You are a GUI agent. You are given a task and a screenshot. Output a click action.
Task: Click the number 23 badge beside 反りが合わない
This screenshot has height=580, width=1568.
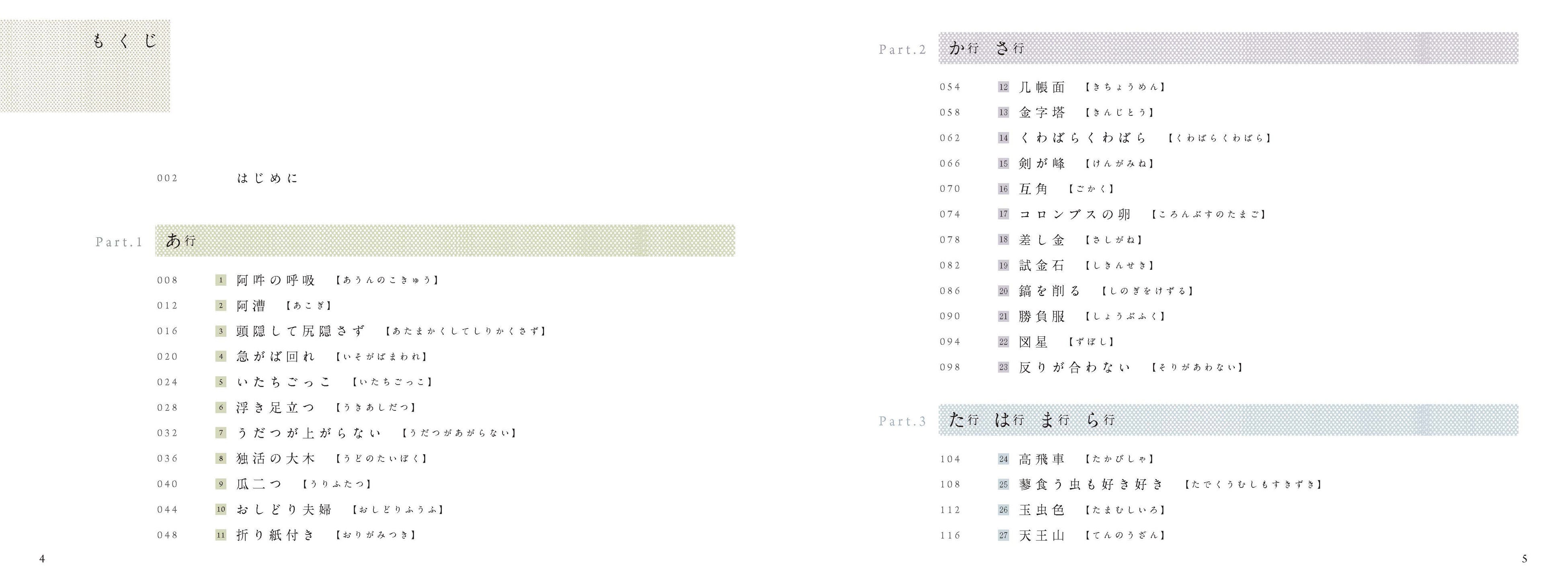[1003, 367]
